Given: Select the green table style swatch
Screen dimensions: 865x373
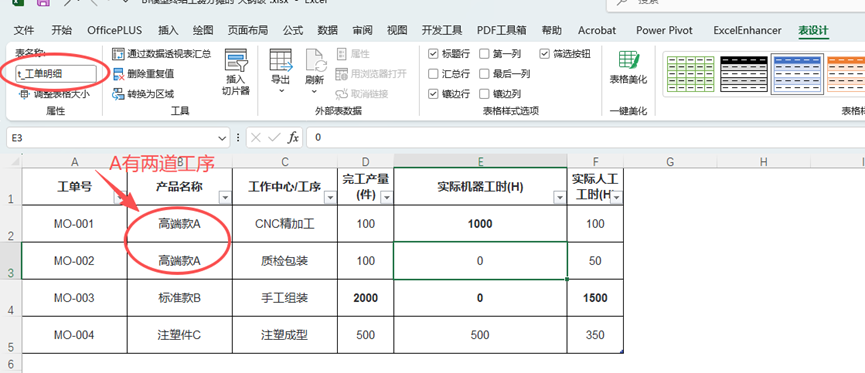Looking at the screenshot, I should click(x=690, y=74).
